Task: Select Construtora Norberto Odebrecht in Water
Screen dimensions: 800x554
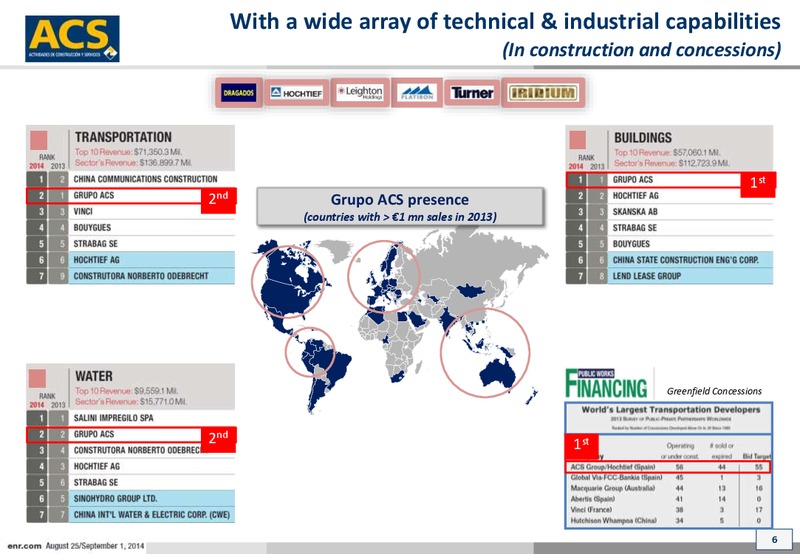Action: click(131, 450)
